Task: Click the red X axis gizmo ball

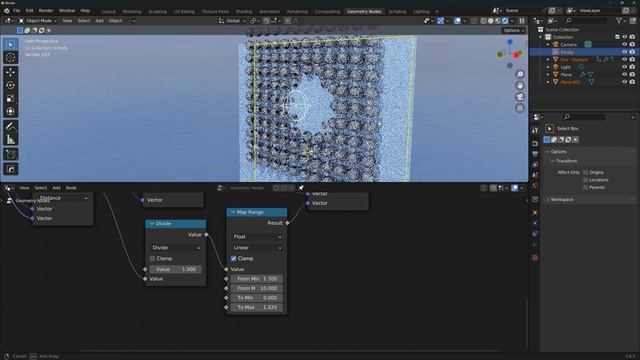Action: coord(517,55)
